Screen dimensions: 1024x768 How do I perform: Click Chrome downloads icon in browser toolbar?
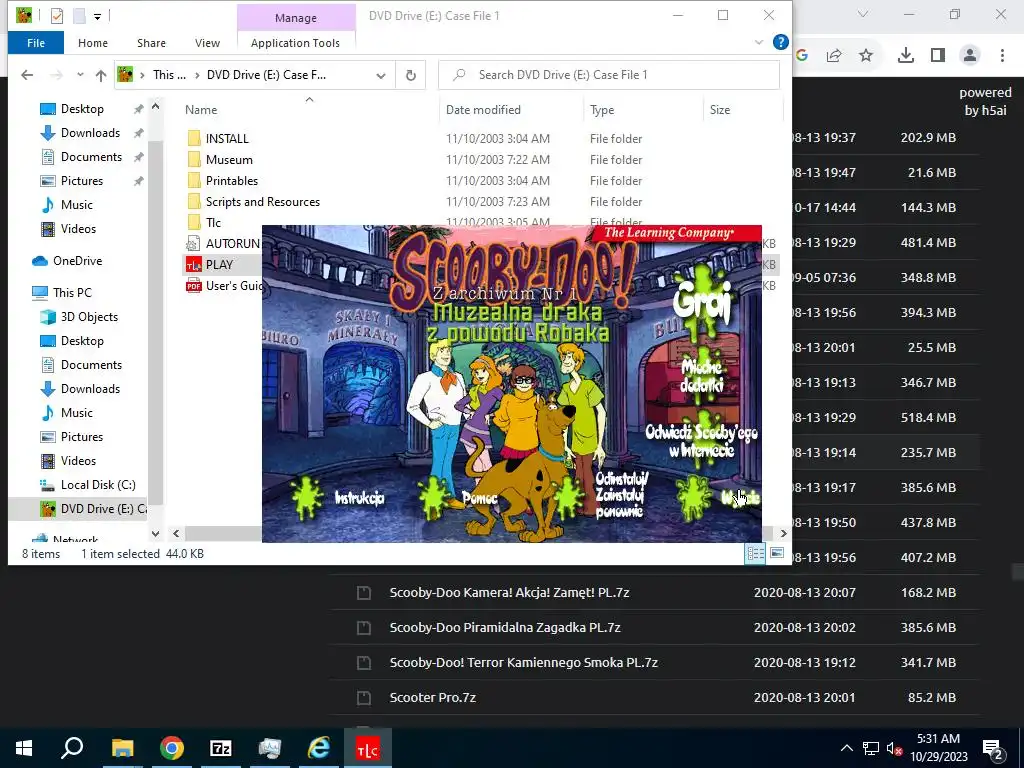coord(906,56)
